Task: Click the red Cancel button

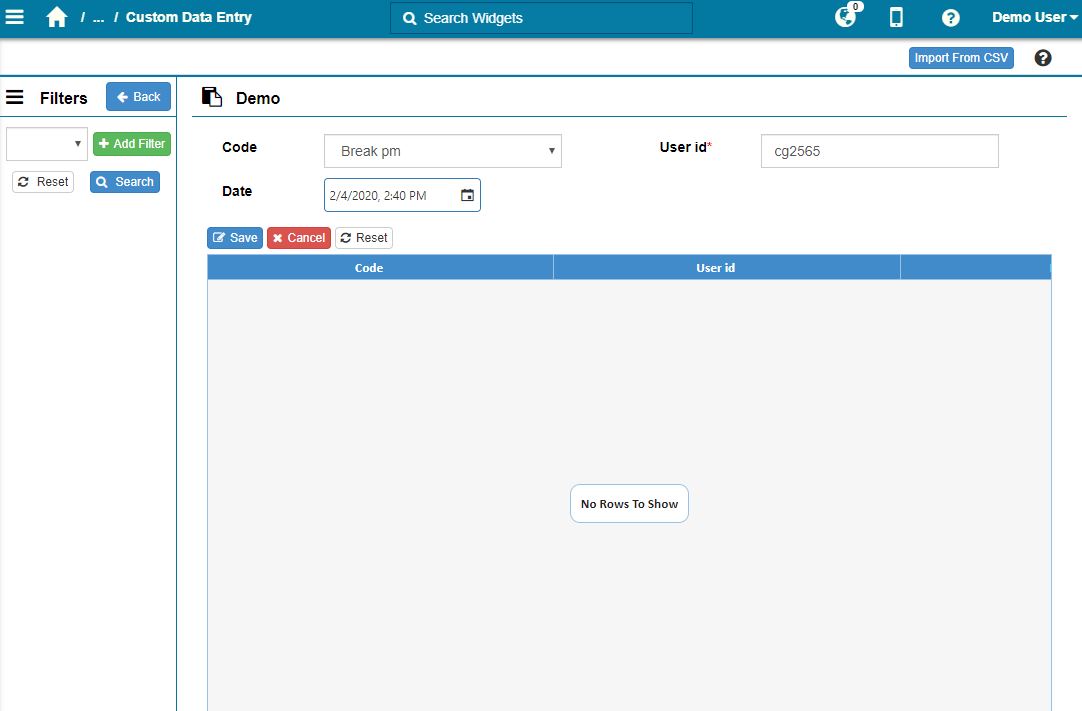Action: tap(299, 238)
